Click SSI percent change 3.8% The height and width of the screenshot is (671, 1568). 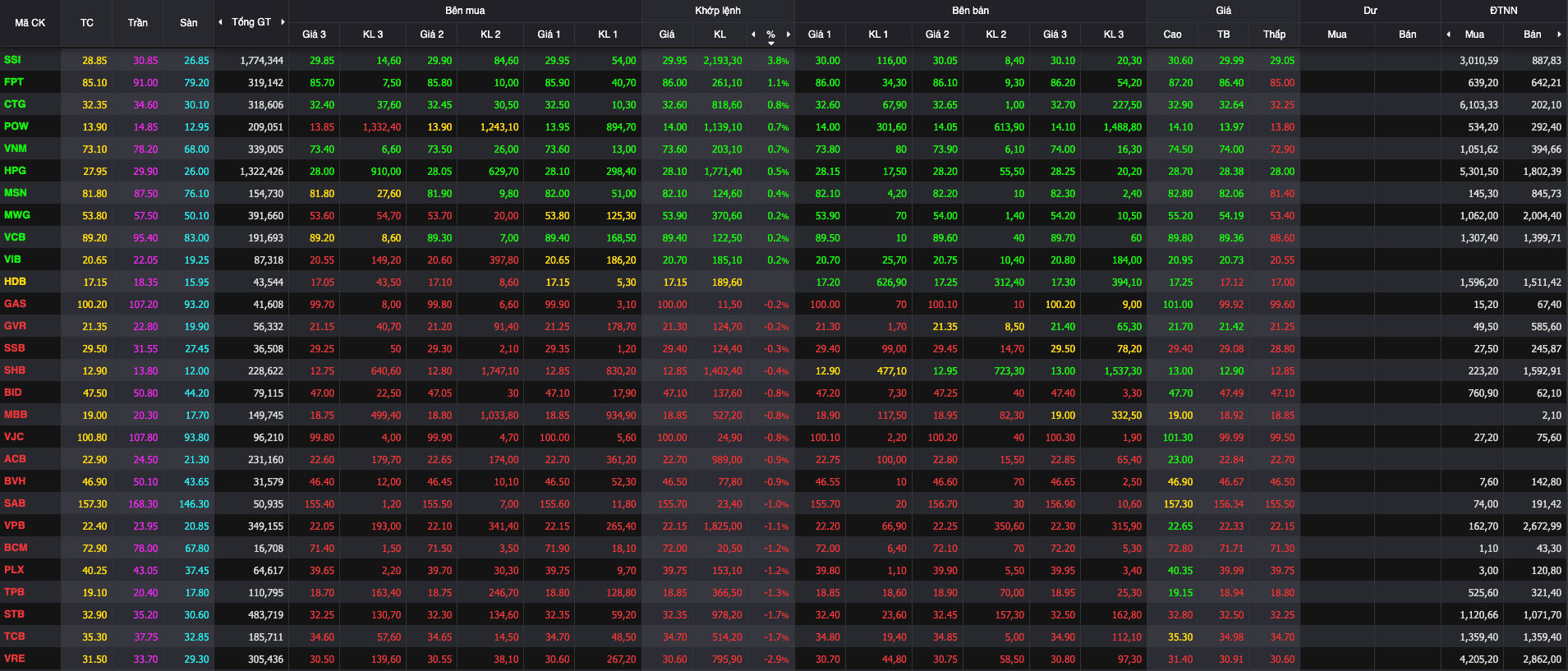point(778,61)
